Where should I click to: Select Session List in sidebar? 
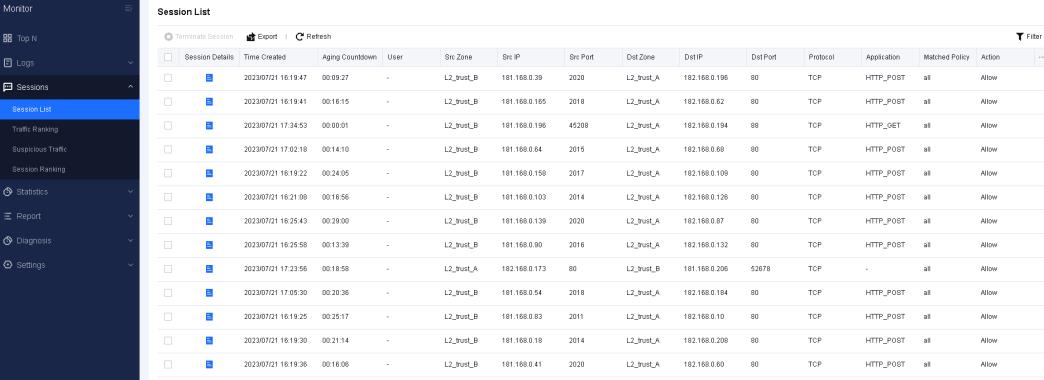click(x=69, y=109)
